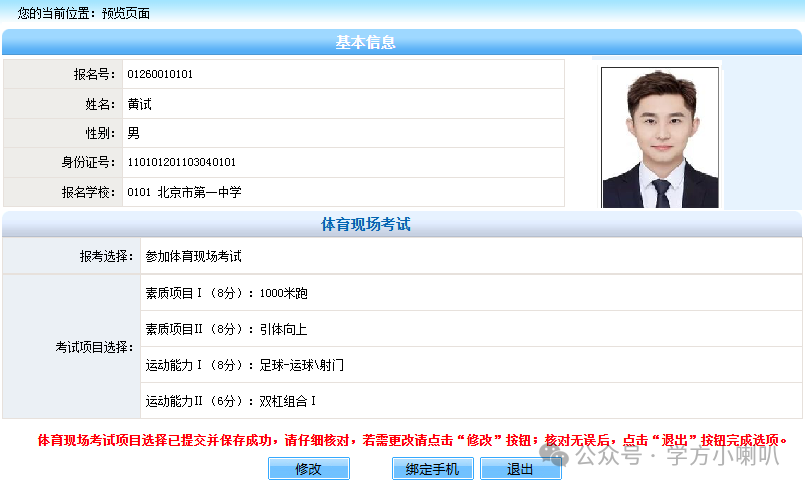The width and height of the screenshot is (805, 487).
Task: Click the 基本信息 section header
Action: (366, 42)
